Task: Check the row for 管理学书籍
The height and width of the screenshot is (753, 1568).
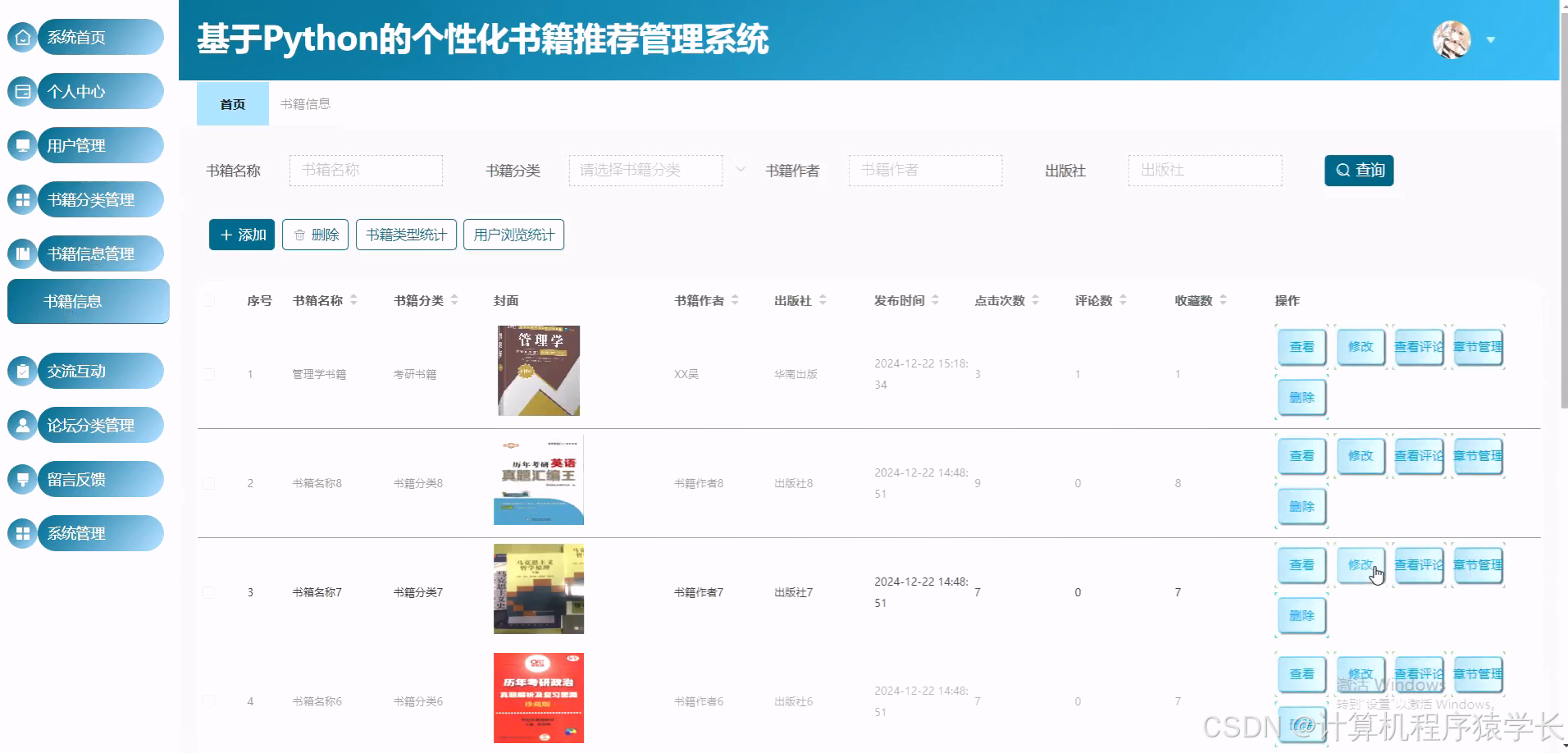Action: coord(209,374)
